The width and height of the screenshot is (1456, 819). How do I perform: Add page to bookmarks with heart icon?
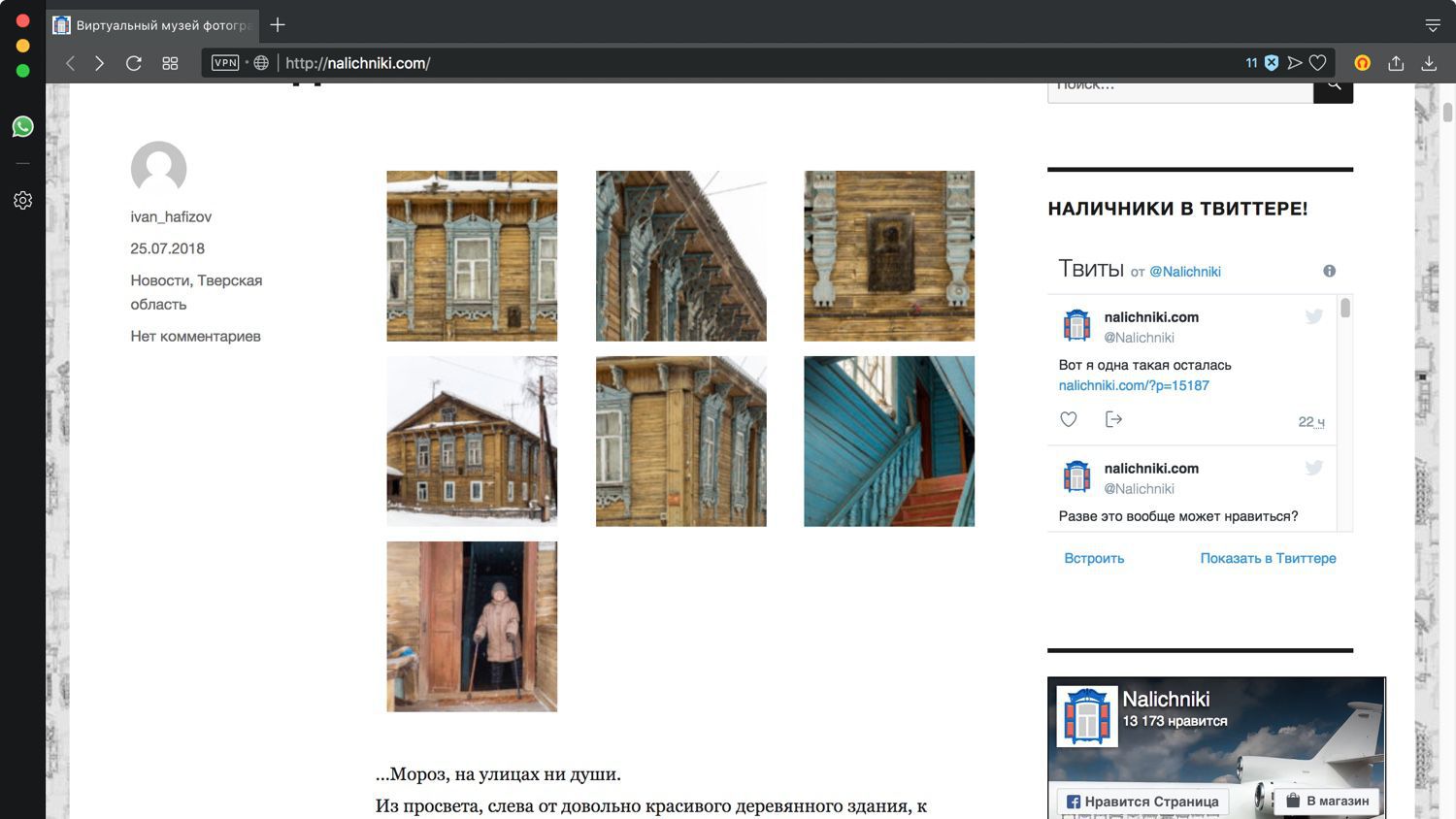tap(1318, 63)
